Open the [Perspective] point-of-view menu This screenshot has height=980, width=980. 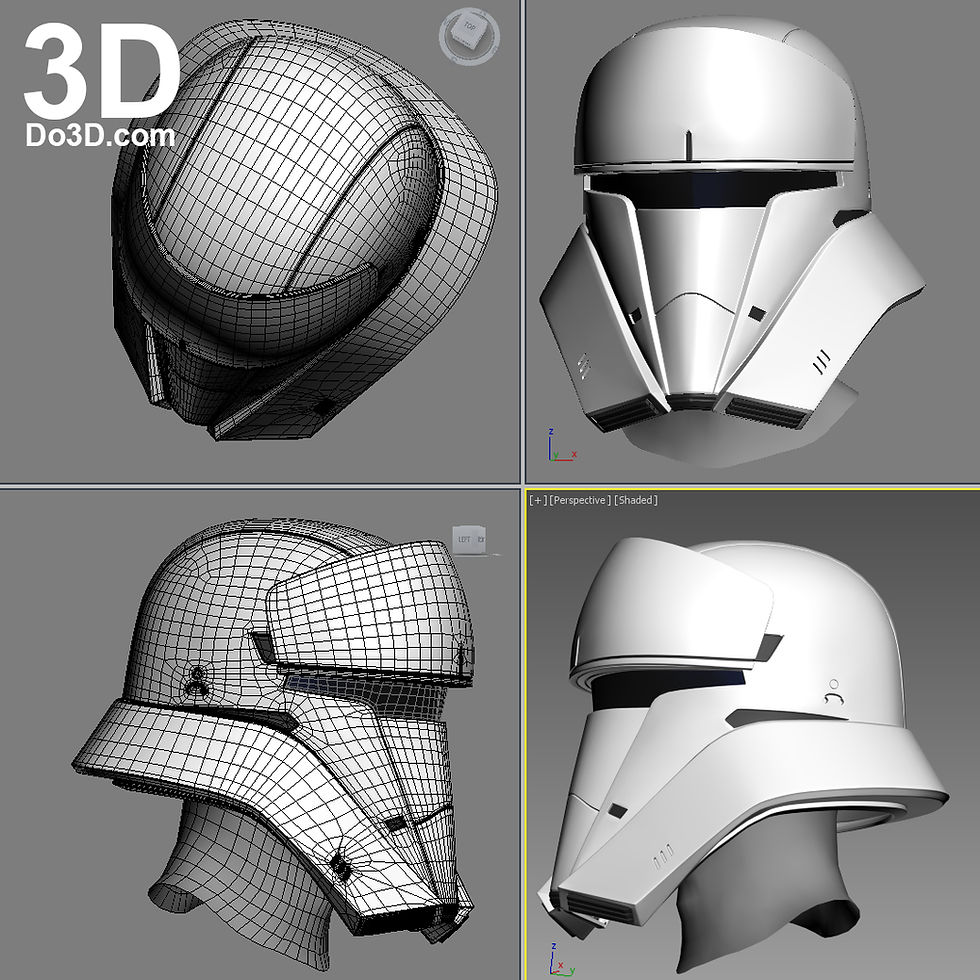click(579, 500)
